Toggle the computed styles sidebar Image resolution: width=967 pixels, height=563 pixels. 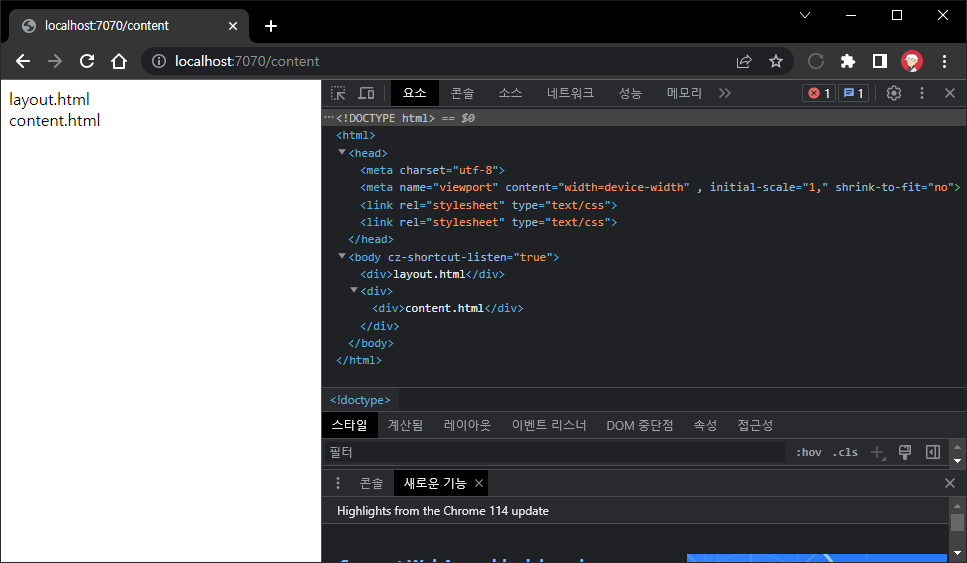933,452
